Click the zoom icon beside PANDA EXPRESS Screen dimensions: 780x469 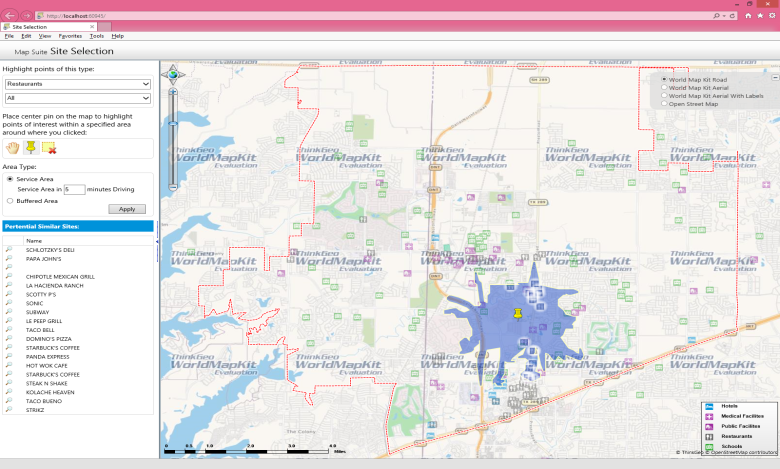[9, 357]
